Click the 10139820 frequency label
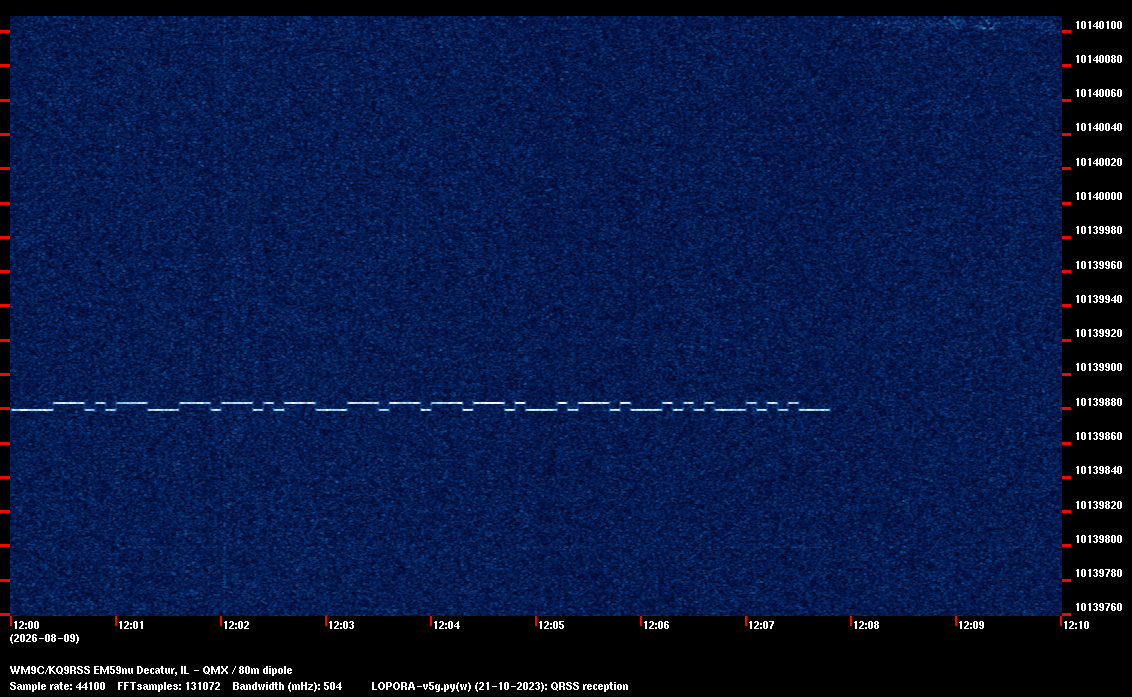Screen dimensions: 1132x697 pyautogui.click(x=1098, y=505)
